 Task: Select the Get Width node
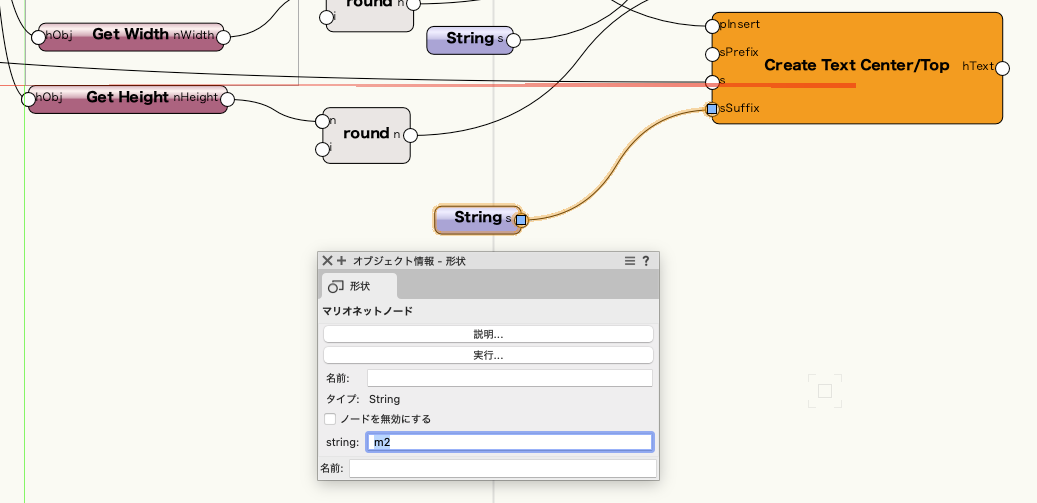coord(130,35)
